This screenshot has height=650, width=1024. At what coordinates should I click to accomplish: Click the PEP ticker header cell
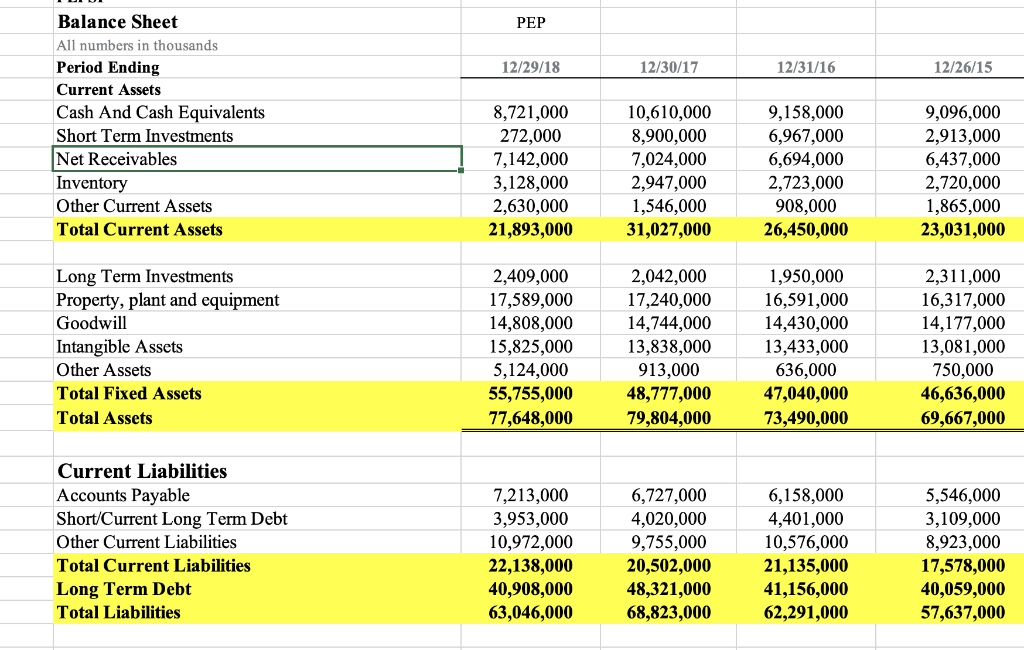click(x=529, y=21)
